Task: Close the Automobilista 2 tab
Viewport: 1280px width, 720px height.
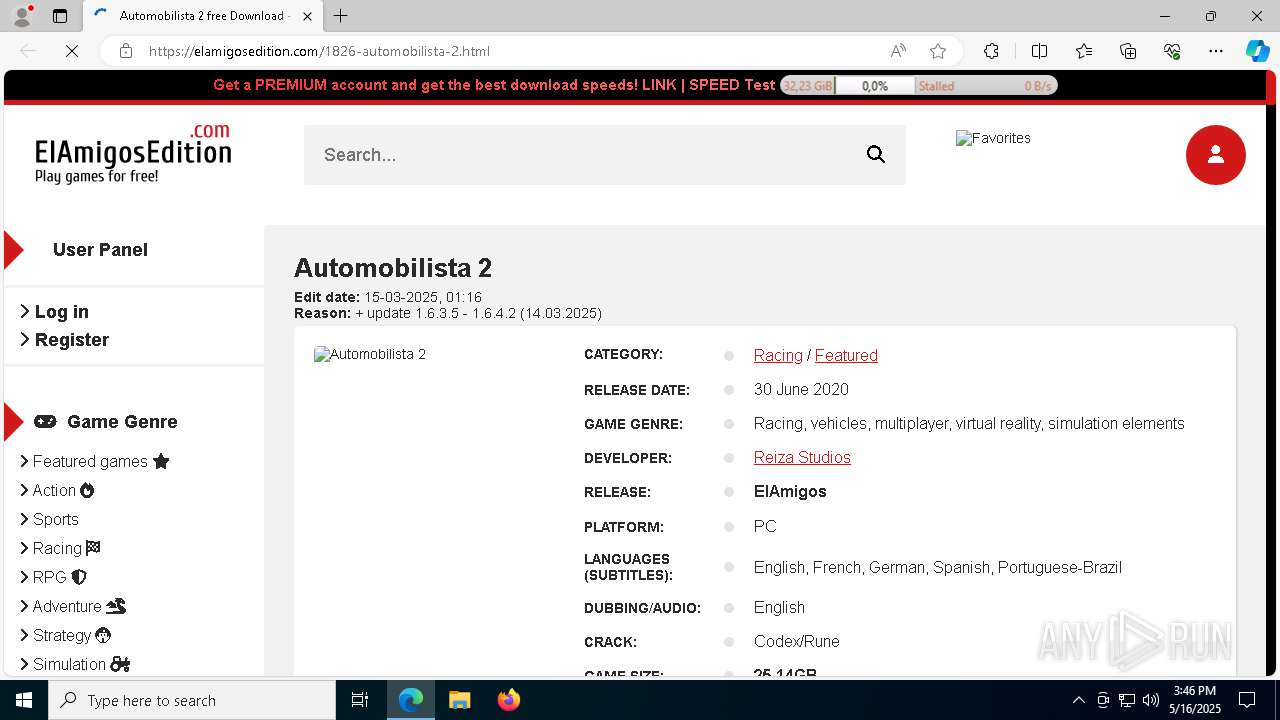Action: pyautogui.click(x=307, y=16)
